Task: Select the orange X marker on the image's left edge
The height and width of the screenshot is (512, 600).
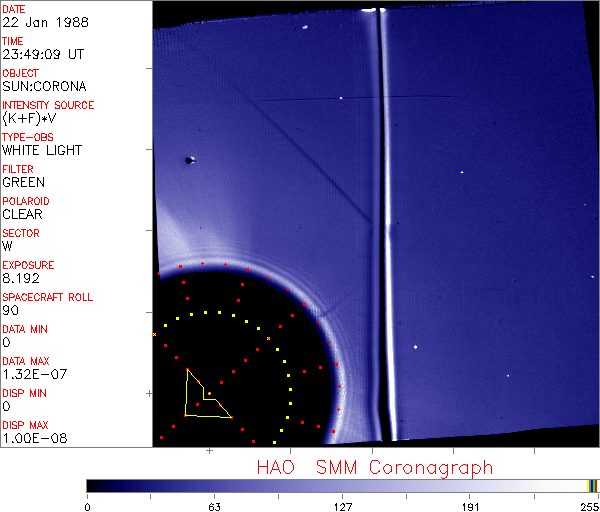Action: (x=154, y=334)
